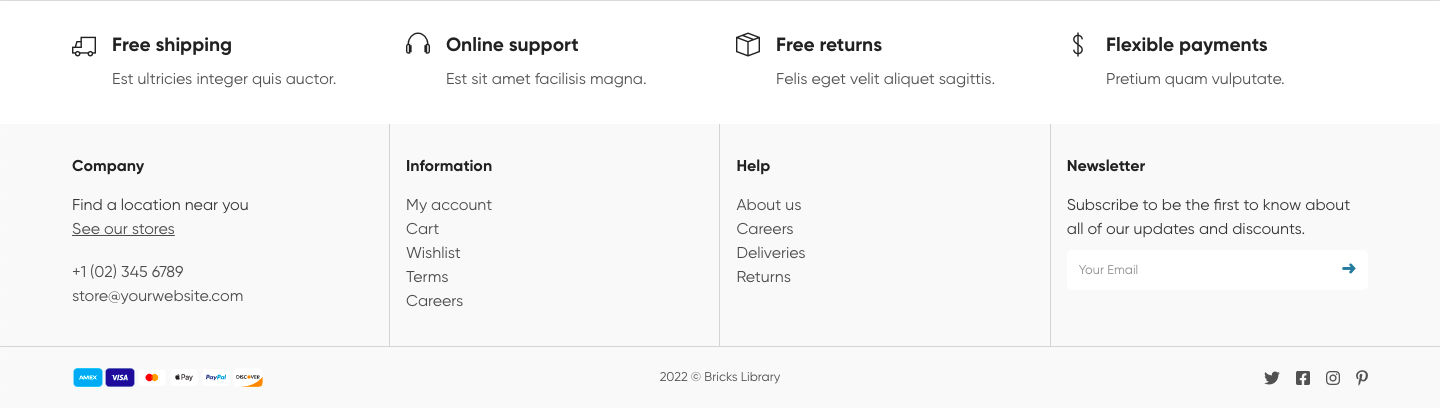Open the Returns help link
This screenshot has width=1440, height=408.
(764, 277)
